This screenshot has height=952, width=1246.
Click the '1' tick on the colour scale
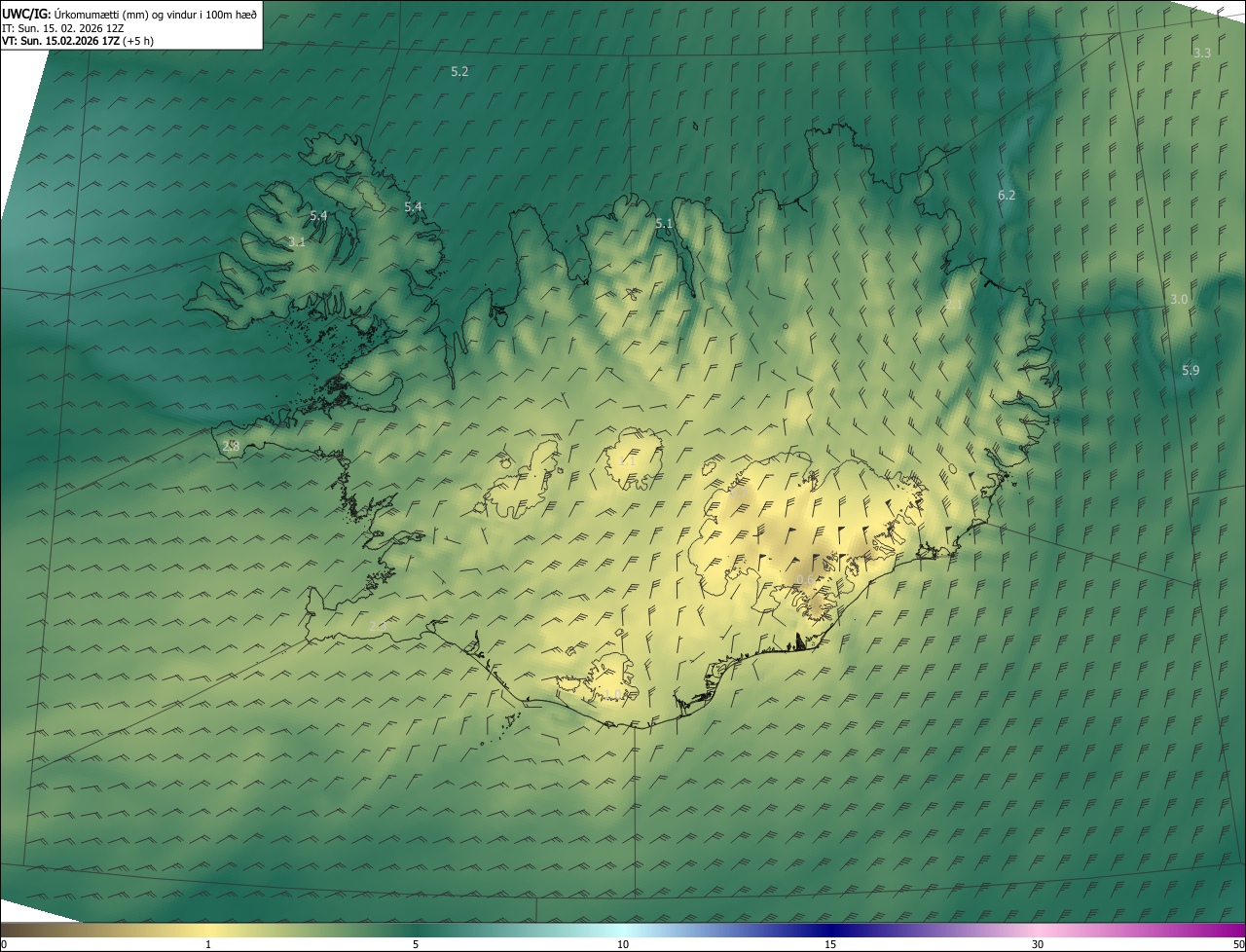pos(208,944)
